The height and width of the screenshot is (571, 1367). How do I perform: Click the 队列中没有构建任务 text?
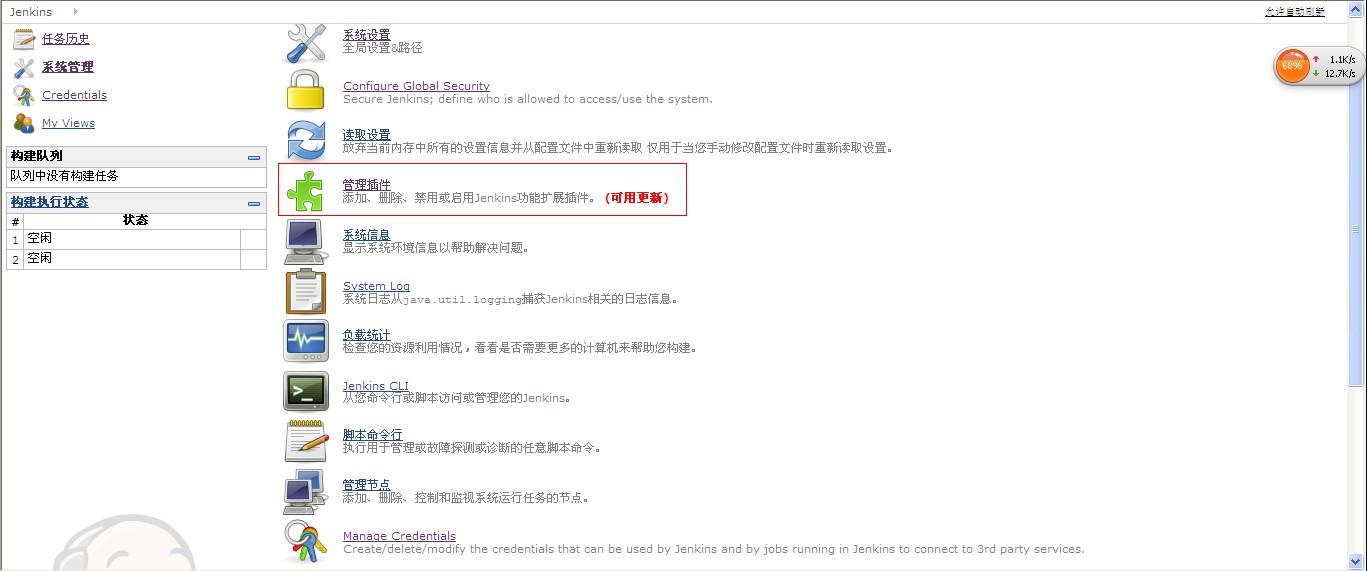pyautogui.click(x=64, y=176)
